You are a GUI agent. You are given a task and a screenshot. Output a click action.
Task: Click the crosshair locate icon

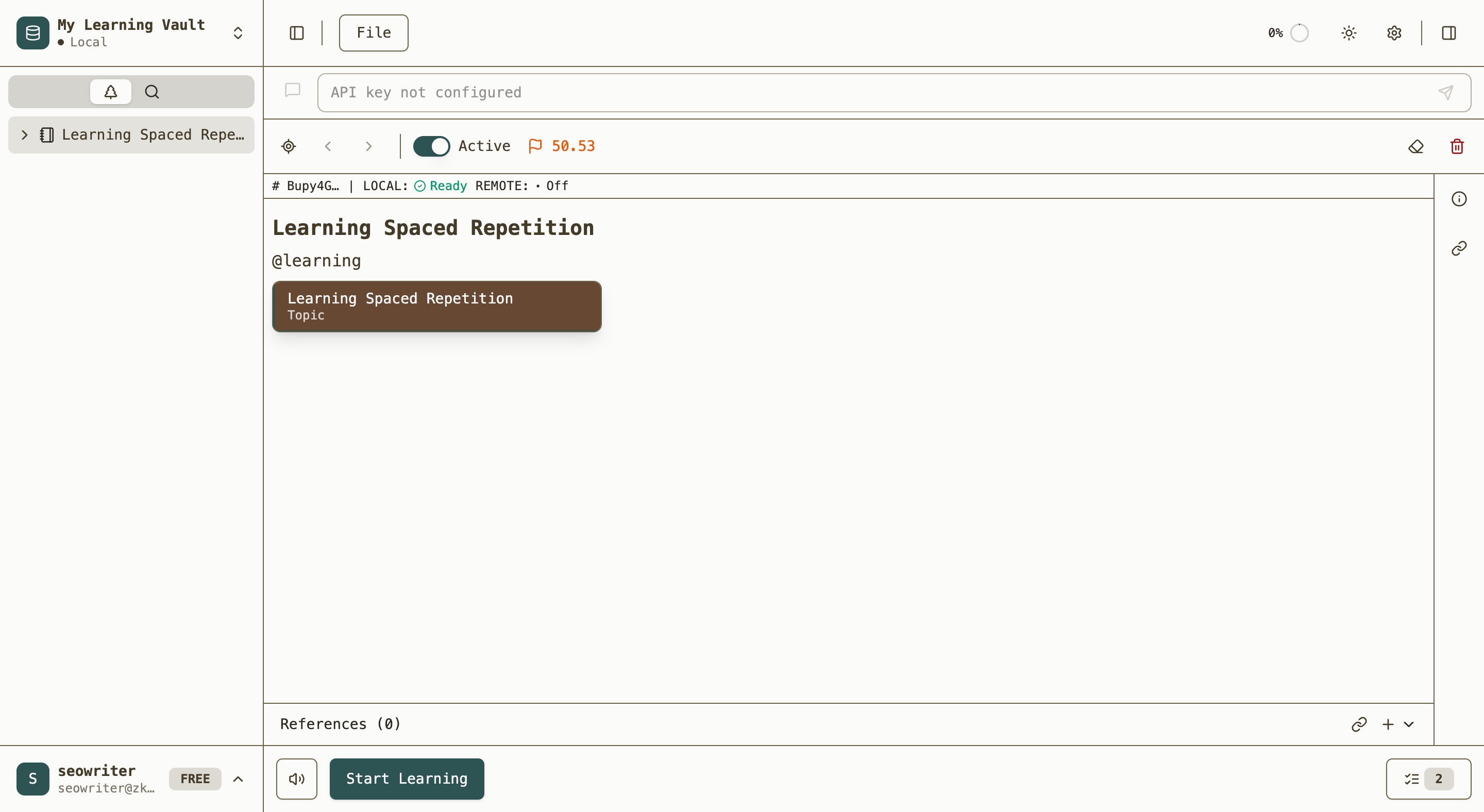click(289, 146)
